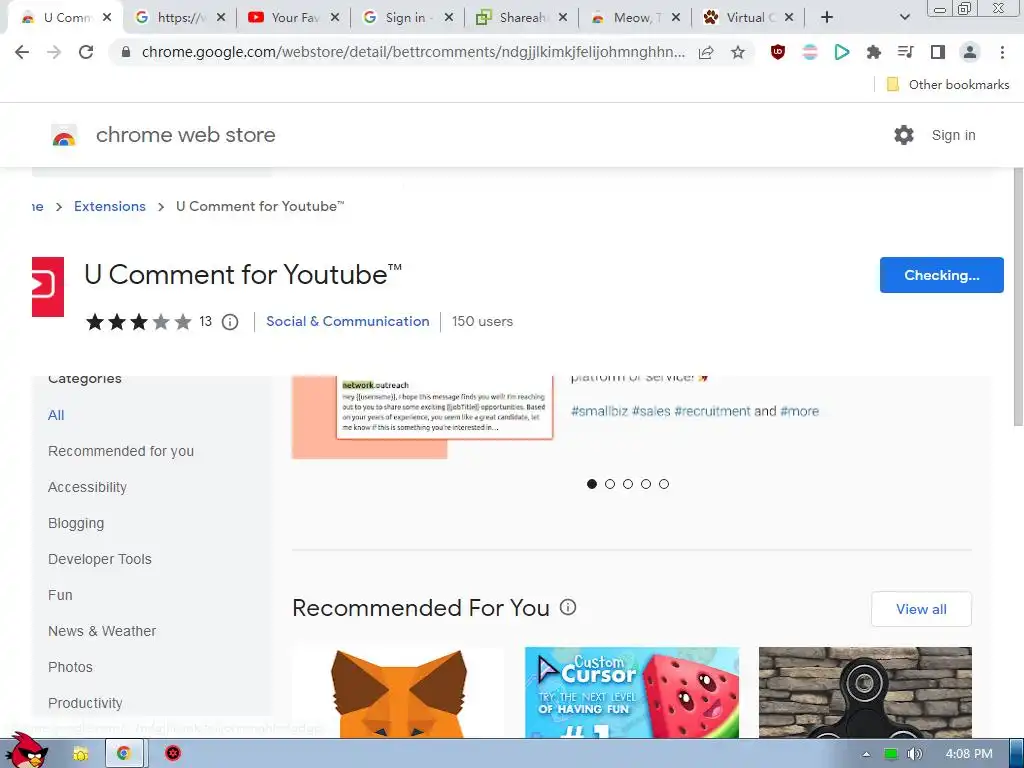This screenshot has width=1024, height=768.
Task: Open the Angry Birds start button
Action: point(27,750)
